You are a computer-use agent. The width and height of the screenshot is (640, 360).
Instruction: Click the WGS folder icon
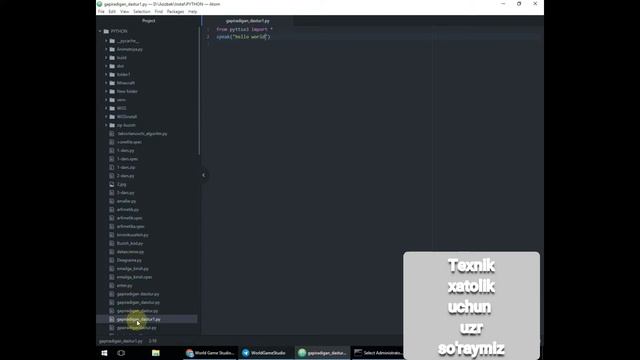[112, 108]
